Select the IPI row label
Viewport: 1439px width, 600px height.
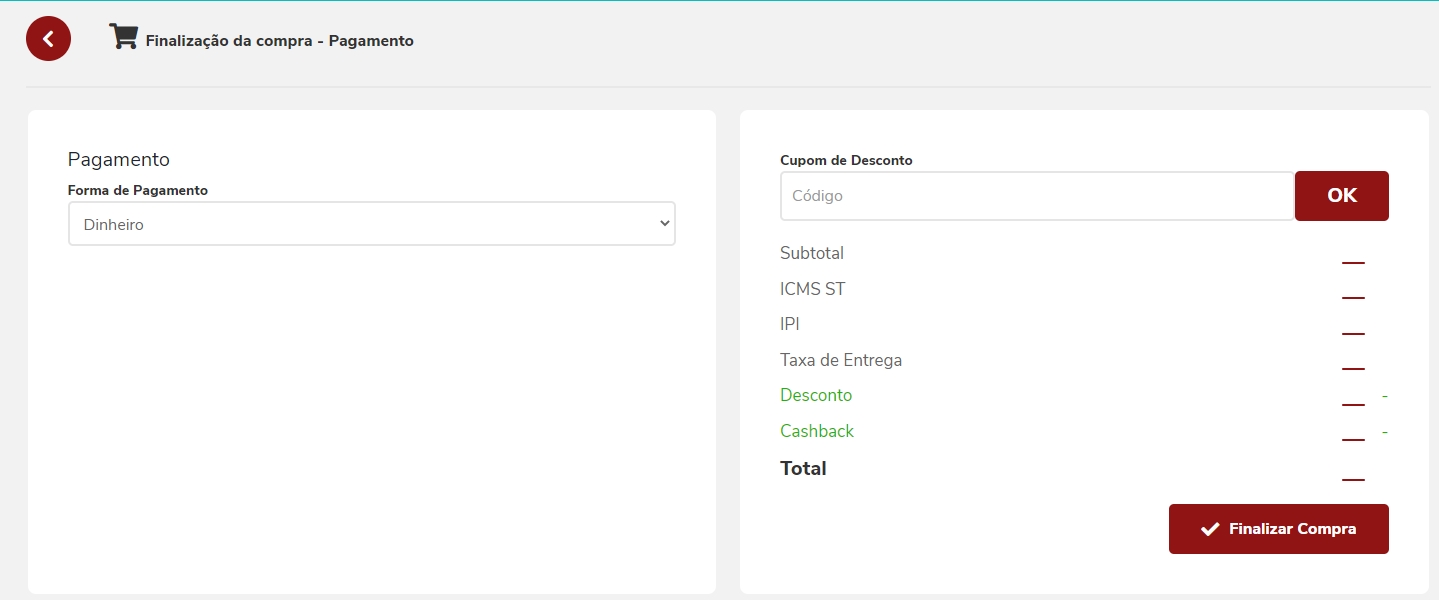789,324
